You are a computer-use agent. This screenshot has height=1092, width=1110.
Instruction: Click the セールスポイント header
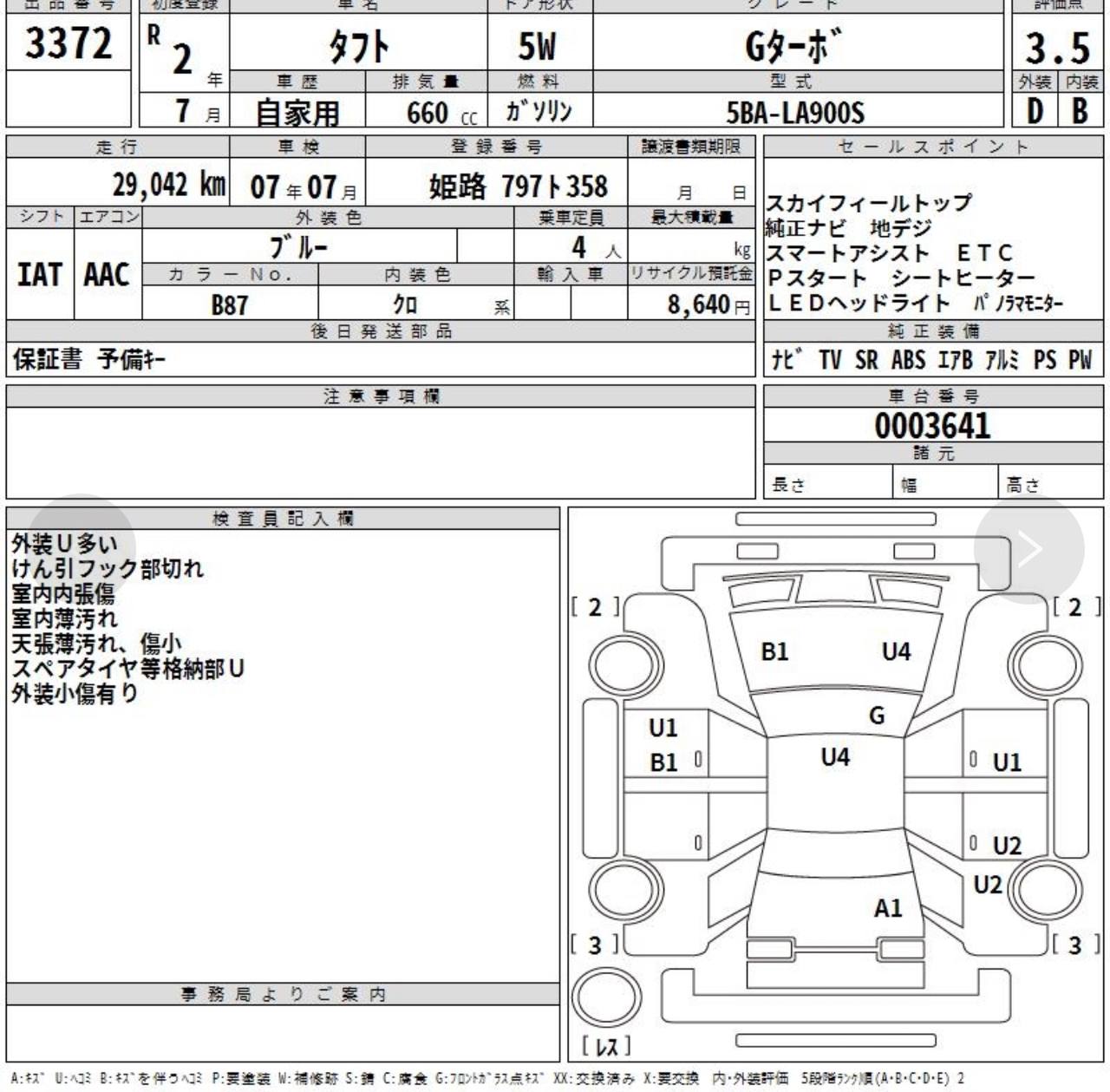933,146
